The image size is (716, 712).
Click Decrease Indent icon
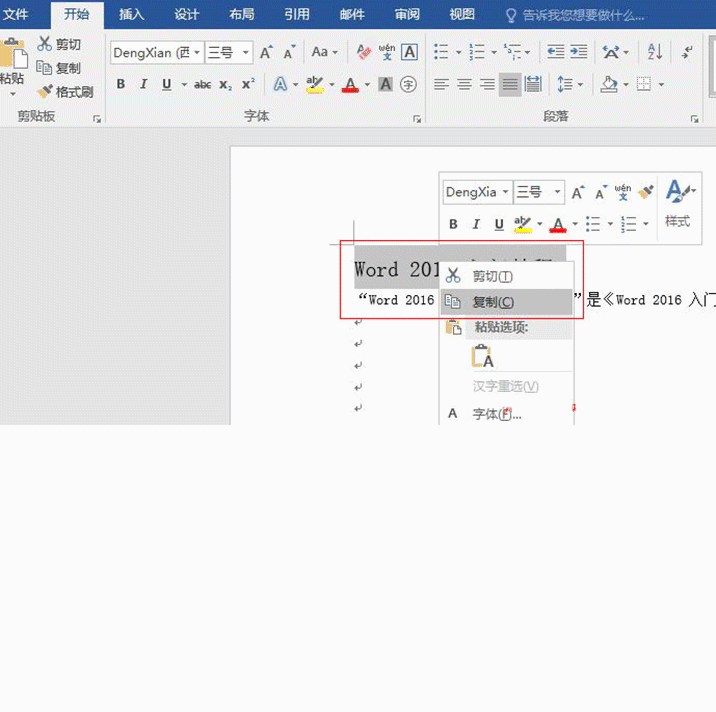click(x=555, y=52)
